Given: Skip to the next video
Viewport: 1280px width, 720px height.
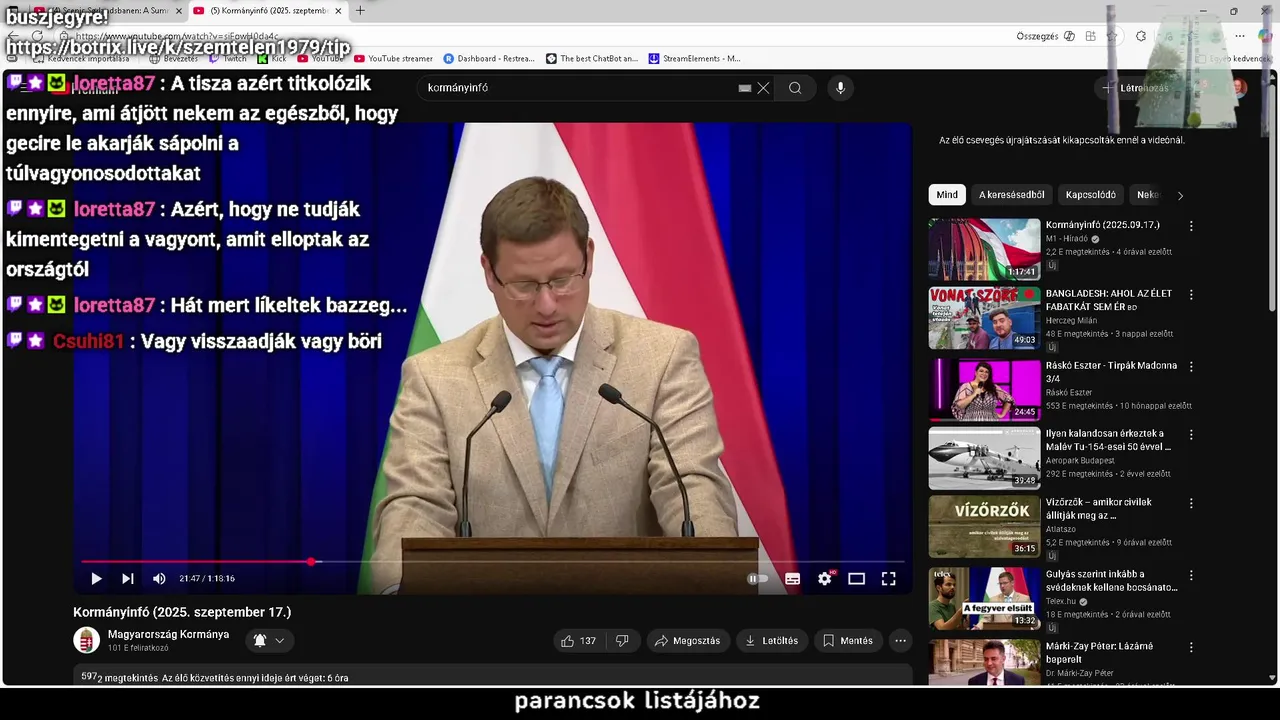Looking at the screenshot, I should (x=128, y=578).
